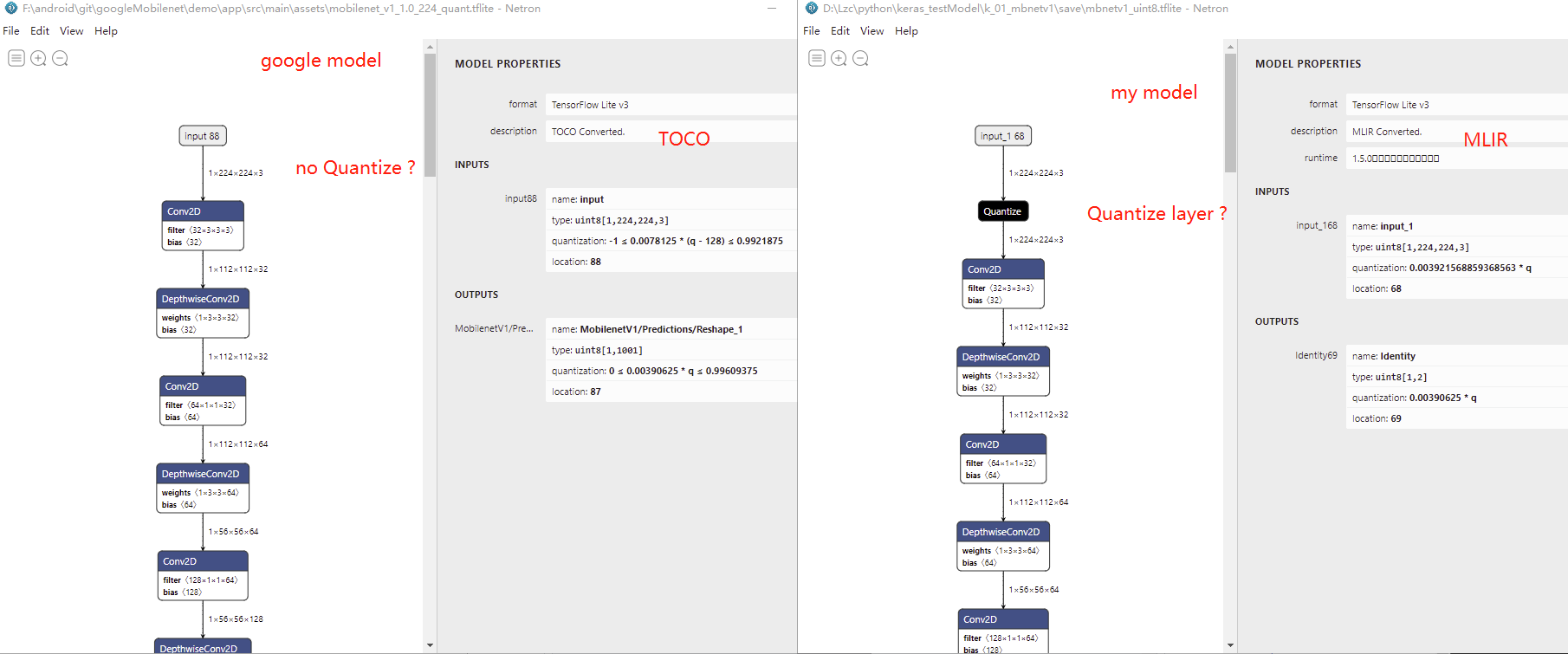Click scroll-up arrow of right graph scrollbar
1568x654 pixels.
pos(1230,47)
